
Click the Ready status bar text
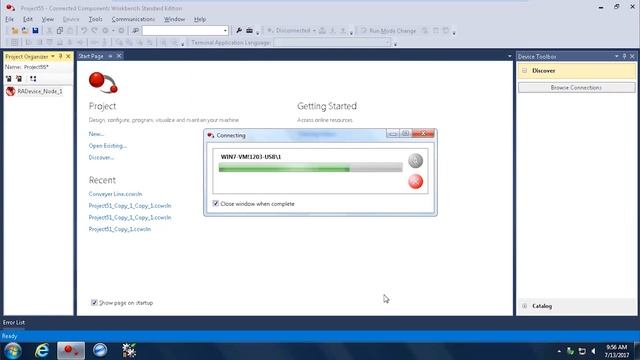(9, 336)
